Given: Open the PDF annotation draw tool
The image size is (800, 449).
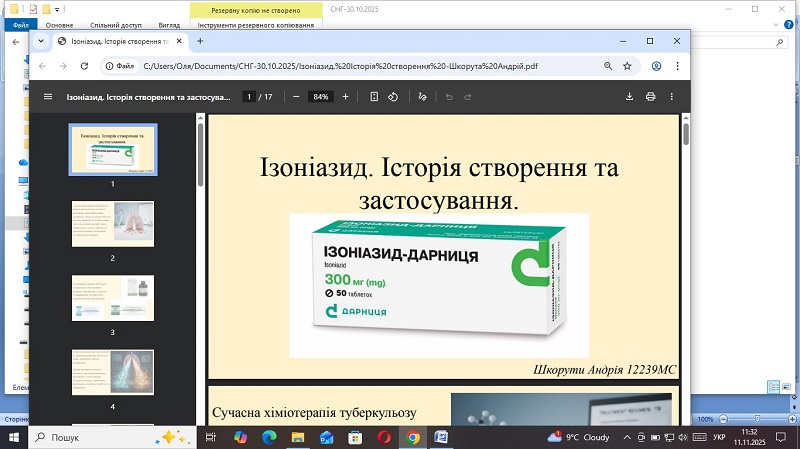Looking at the screenshot, I should 423,97.
